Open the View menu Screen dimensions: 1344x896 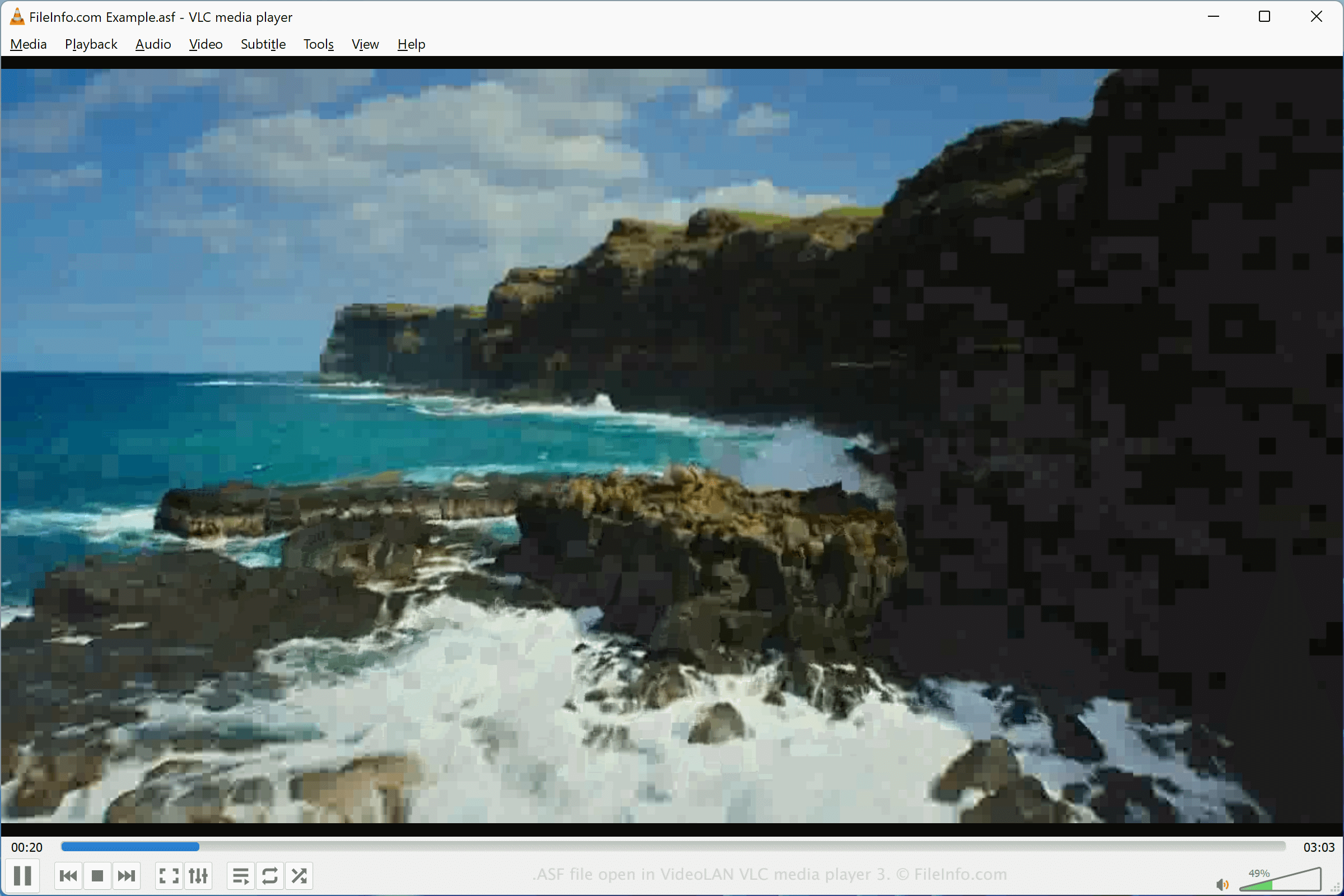click(x=365, y=44)
